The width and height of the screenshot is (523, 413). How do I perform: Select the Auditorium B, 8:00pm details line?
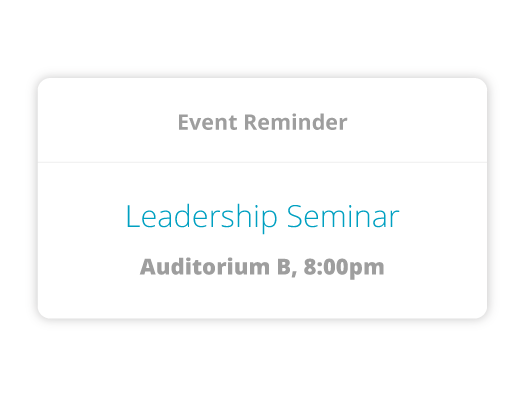pos(262,267)
